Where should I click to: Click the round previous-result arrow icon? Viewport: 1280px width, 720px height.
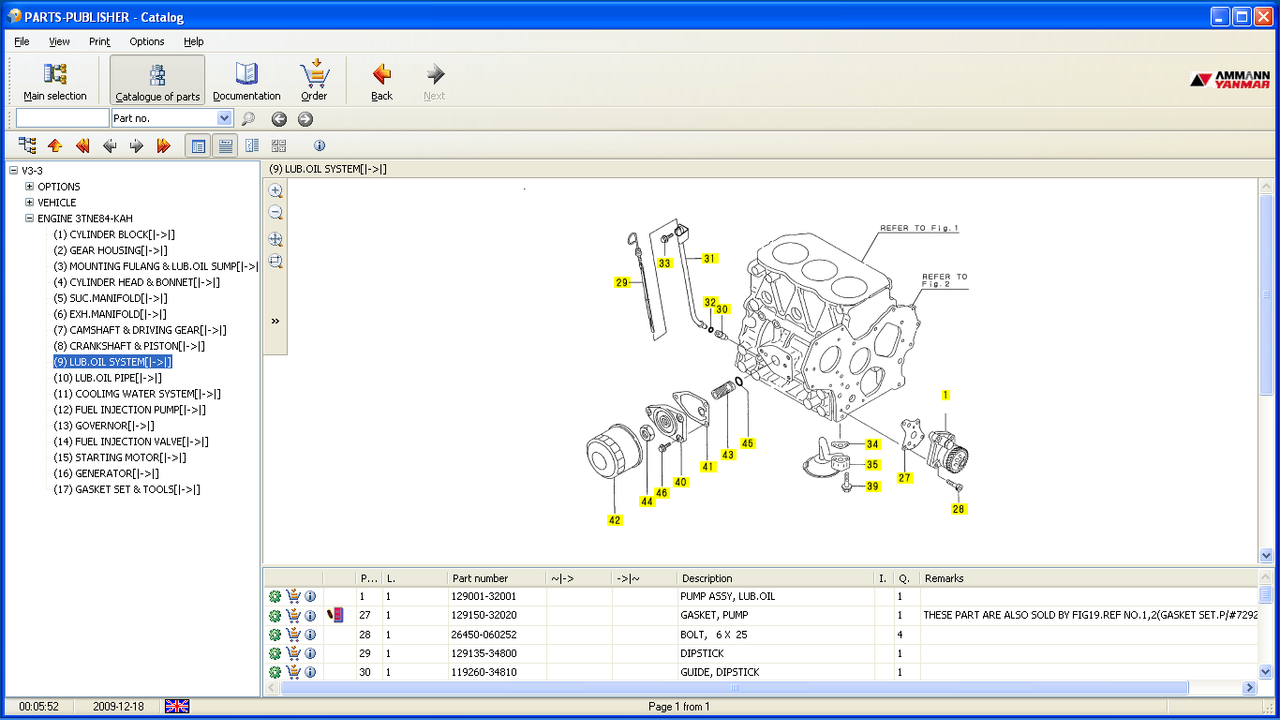point(279,119)
